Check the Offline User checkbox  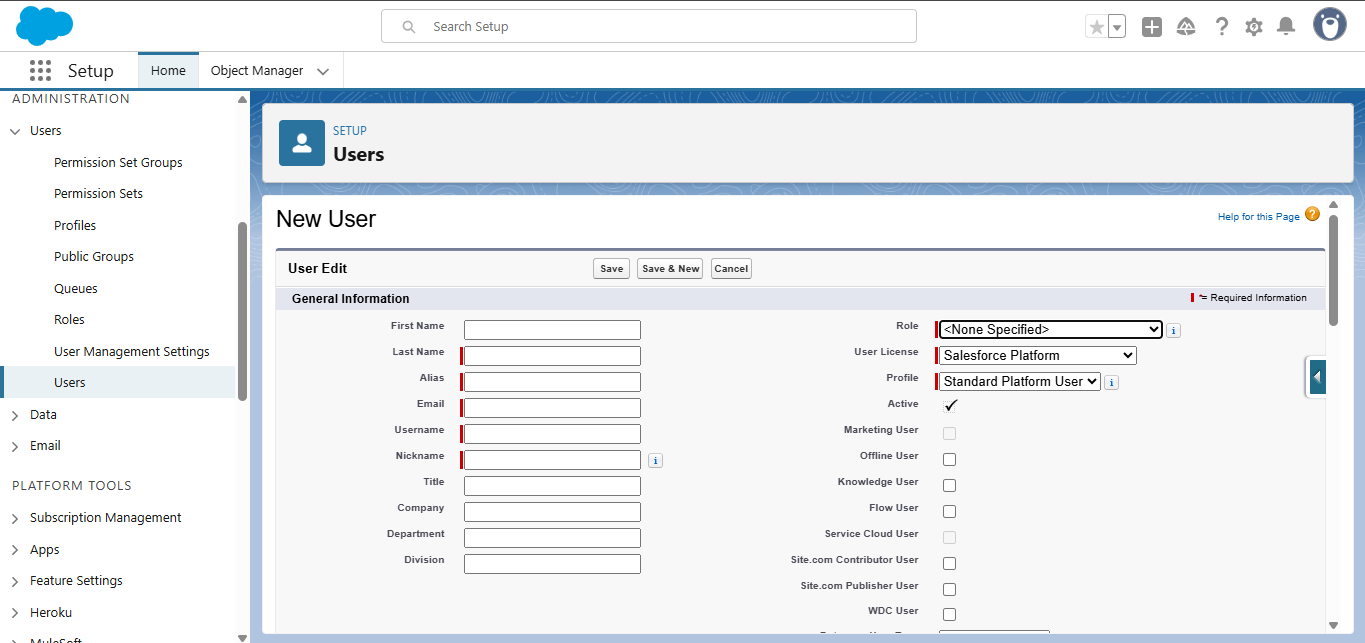pyautogui.click(x=949, y=459)
